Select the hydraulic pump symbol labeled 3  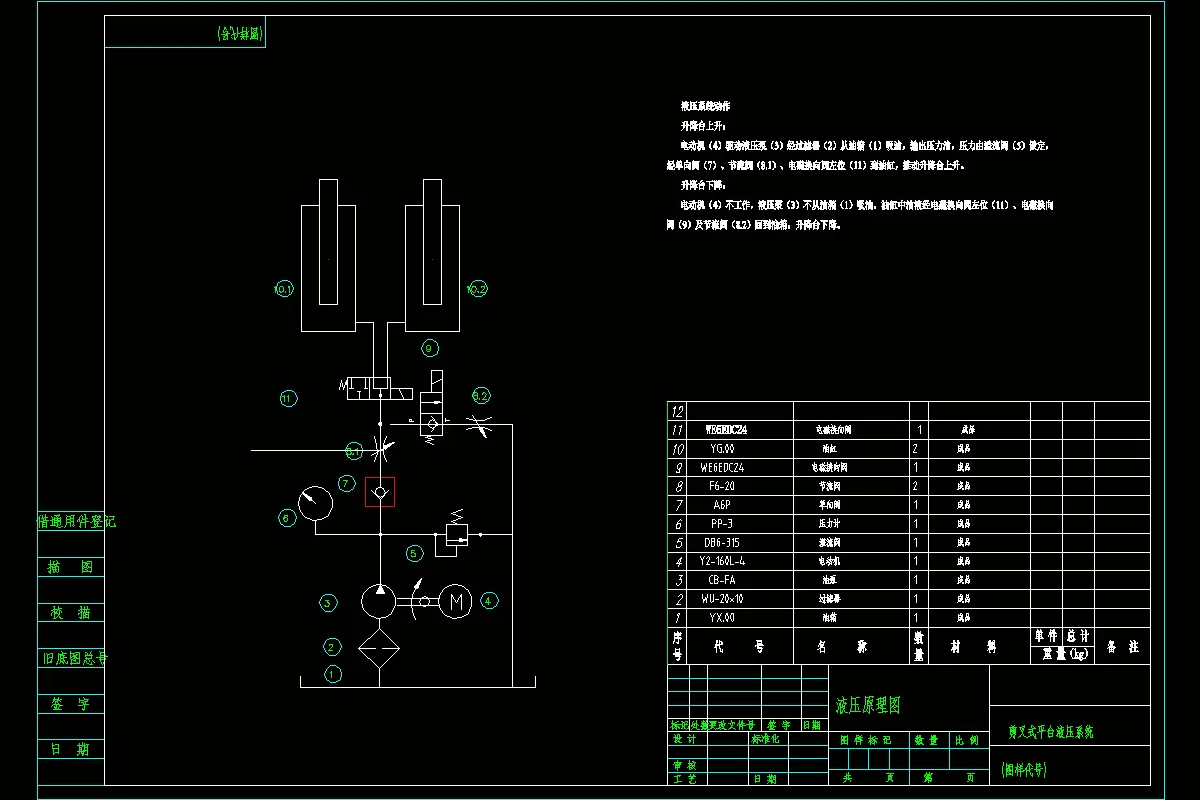379,601
